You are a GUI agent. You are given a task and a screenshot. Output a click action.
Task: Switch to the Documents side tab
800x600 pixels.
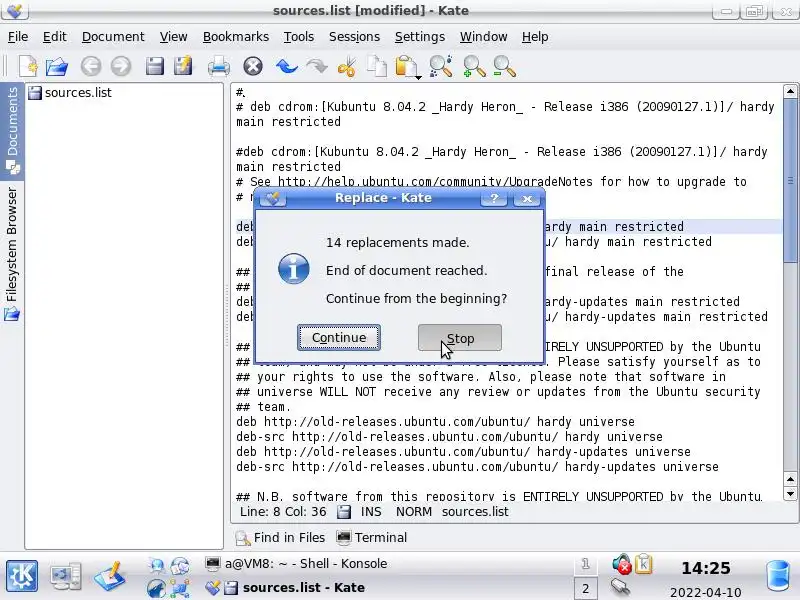(12, 131)
